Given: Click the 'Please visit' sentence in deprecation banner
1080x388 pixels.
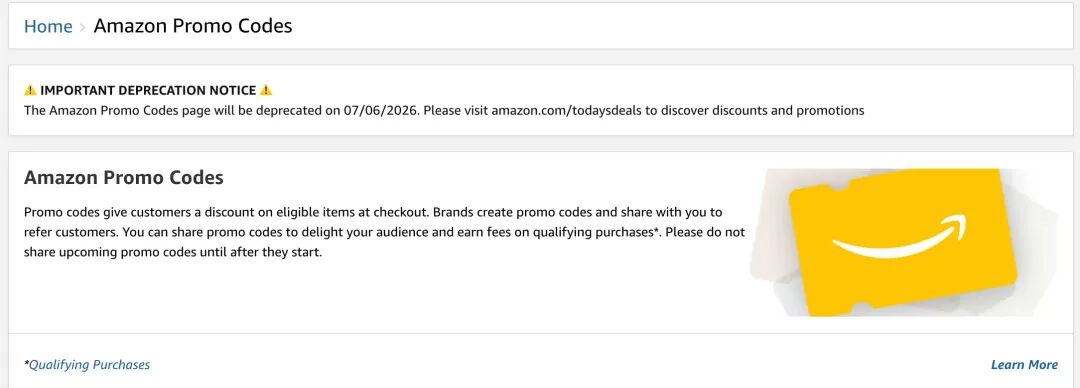Looking at the screenshot, I should coord(643,110).
